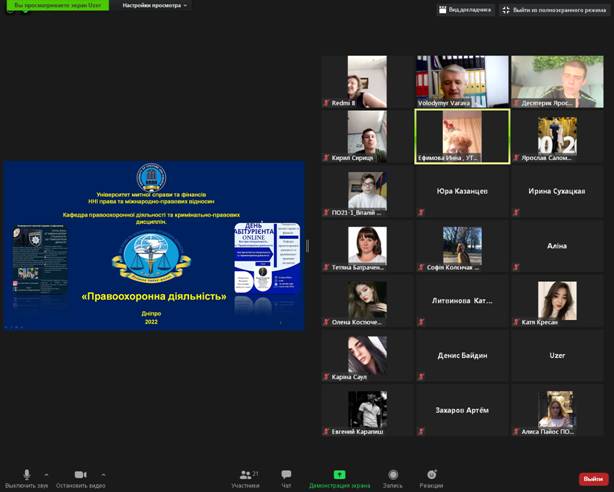
Task: Leave the meeting with red Выйти button
Action: coord(593,479)
